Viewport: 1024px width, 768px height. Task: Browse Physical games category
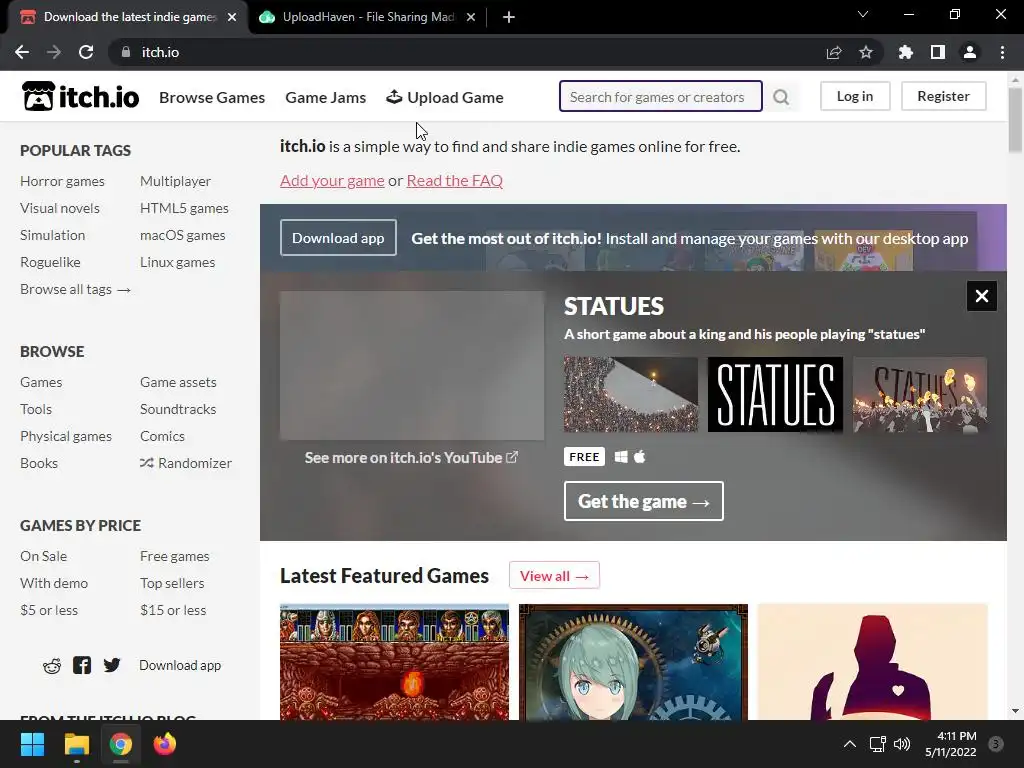click(x=65, y=436)
